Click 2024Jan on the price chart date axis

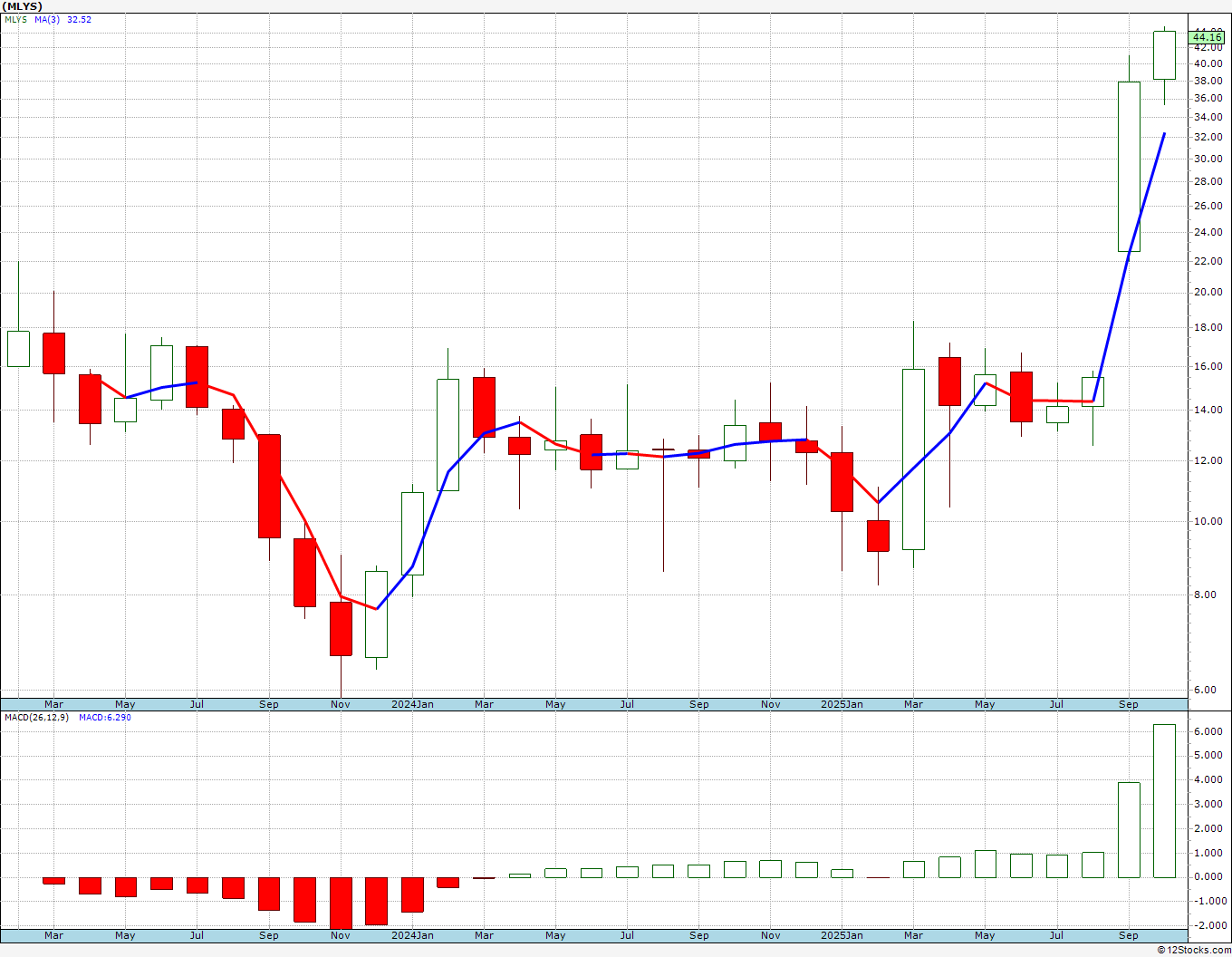[412, 704]
